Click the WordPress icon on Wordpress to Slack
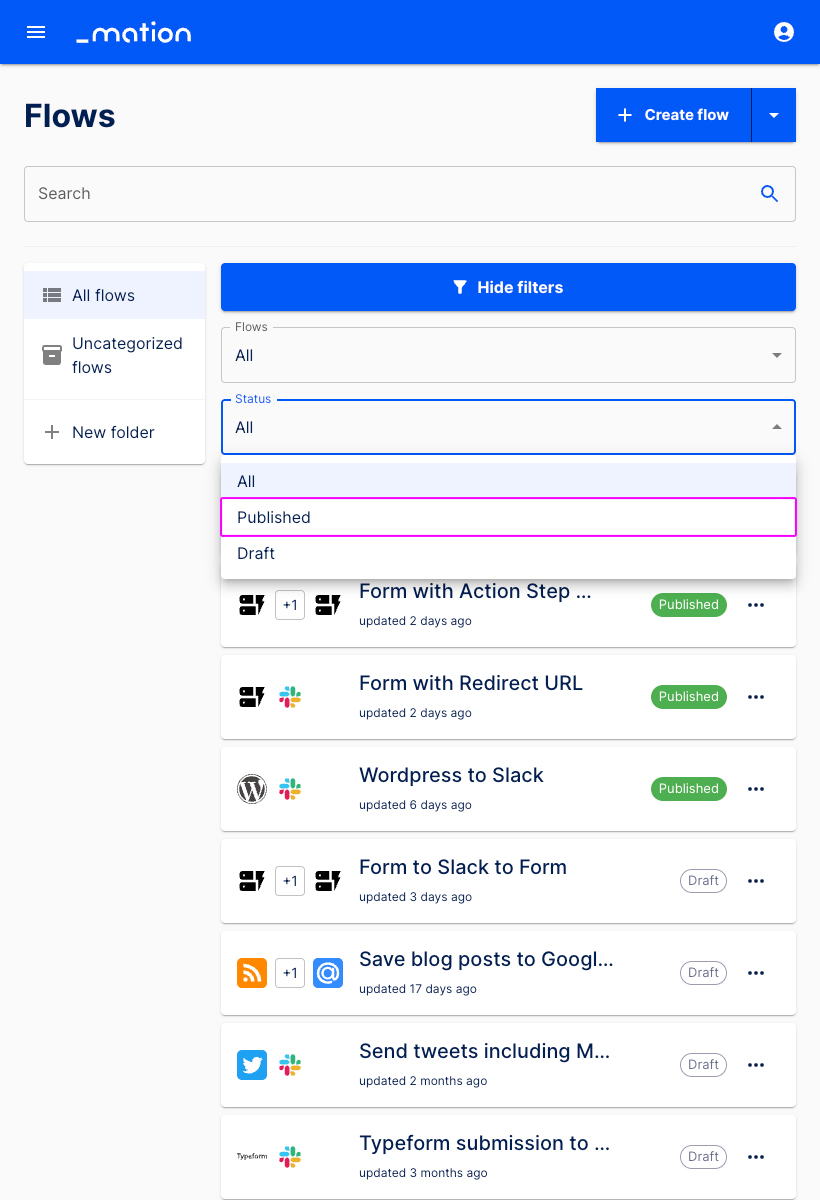 click(x=252, y=789)
